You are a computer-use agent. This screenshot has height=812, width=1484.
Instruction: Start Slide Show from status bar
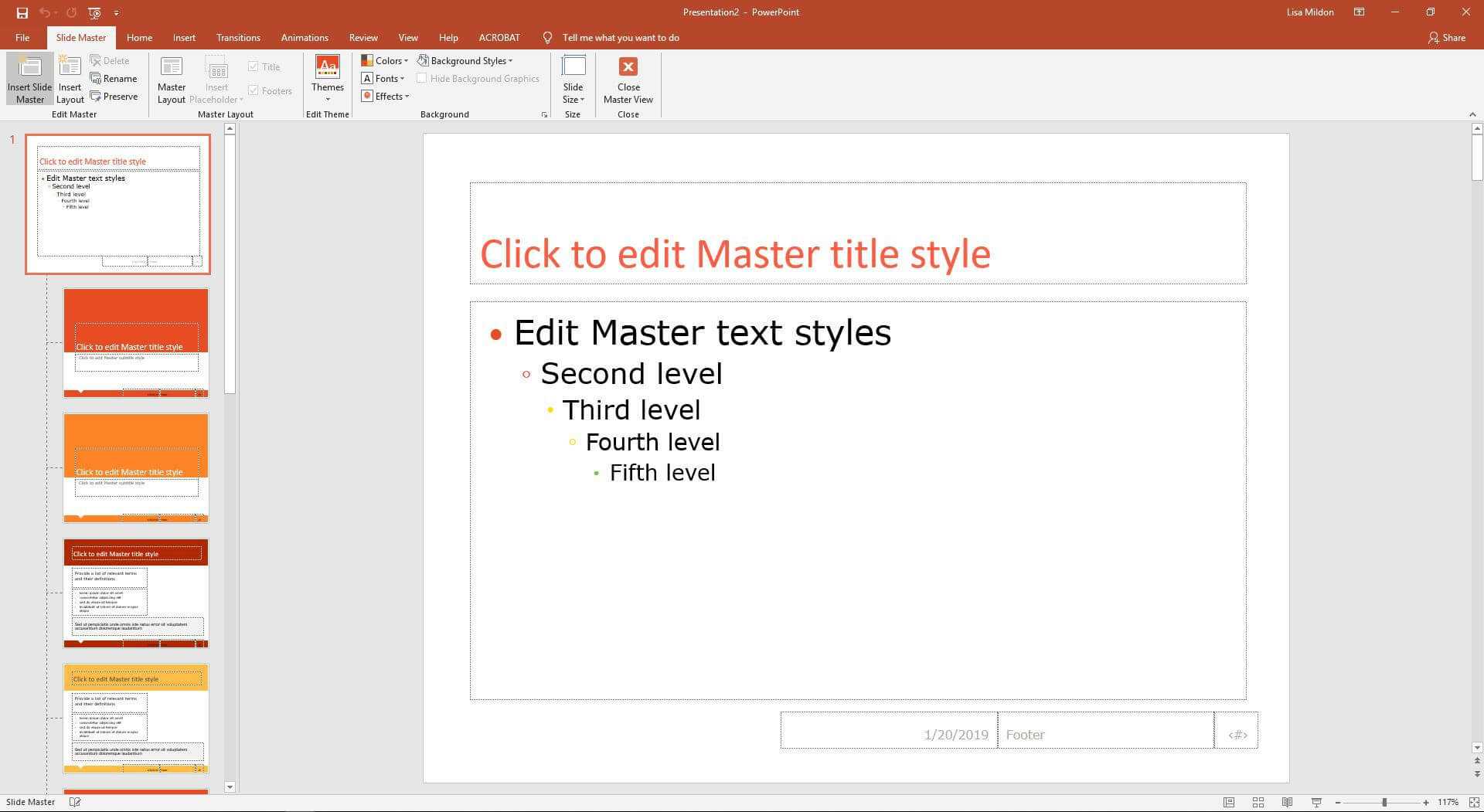click(x=1316, y=802)
